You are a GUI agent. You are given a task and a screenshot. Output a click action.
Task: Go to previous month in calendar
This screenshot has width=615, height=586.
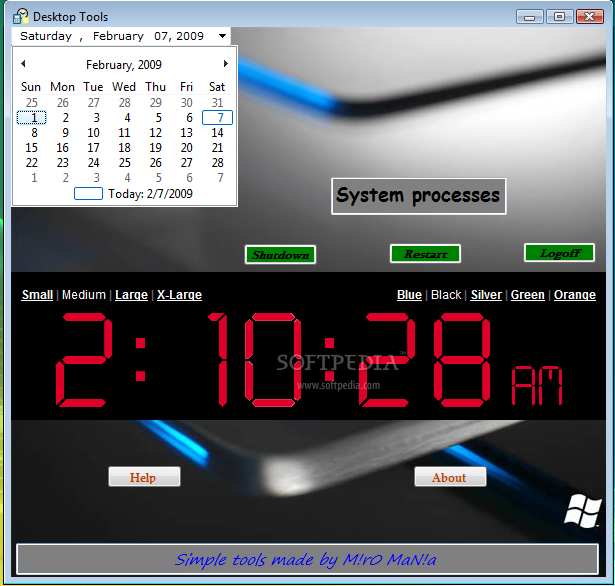(23, 64)
